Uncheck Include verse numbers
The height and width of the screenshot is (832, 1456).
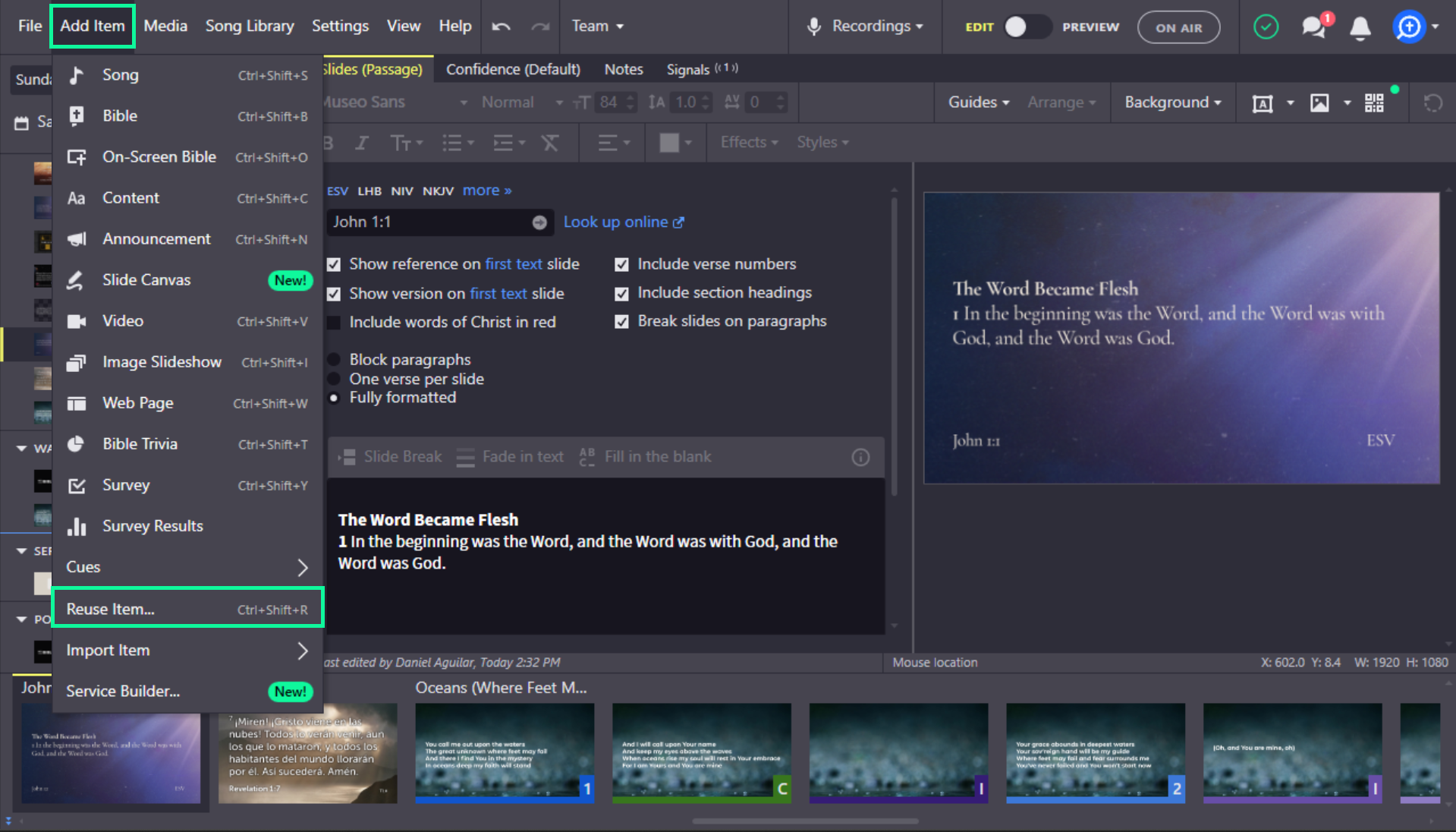[621, 264]
